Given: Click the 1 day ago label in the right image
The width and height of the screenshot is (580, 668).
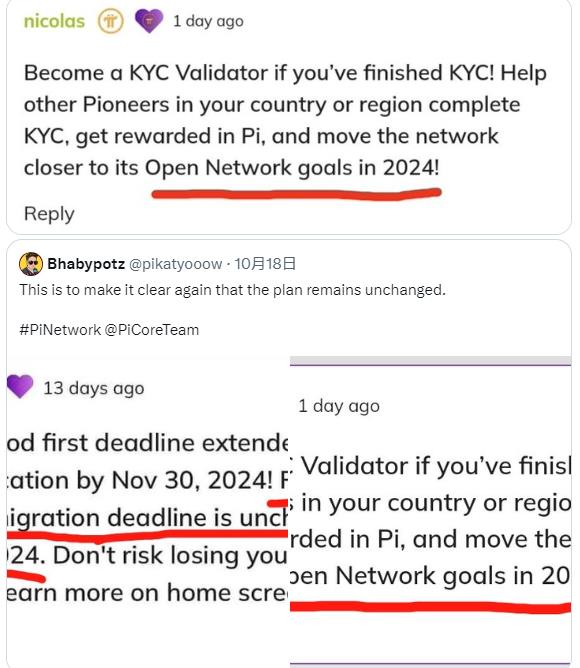Looking at the screenshot, I should point(339,406).
